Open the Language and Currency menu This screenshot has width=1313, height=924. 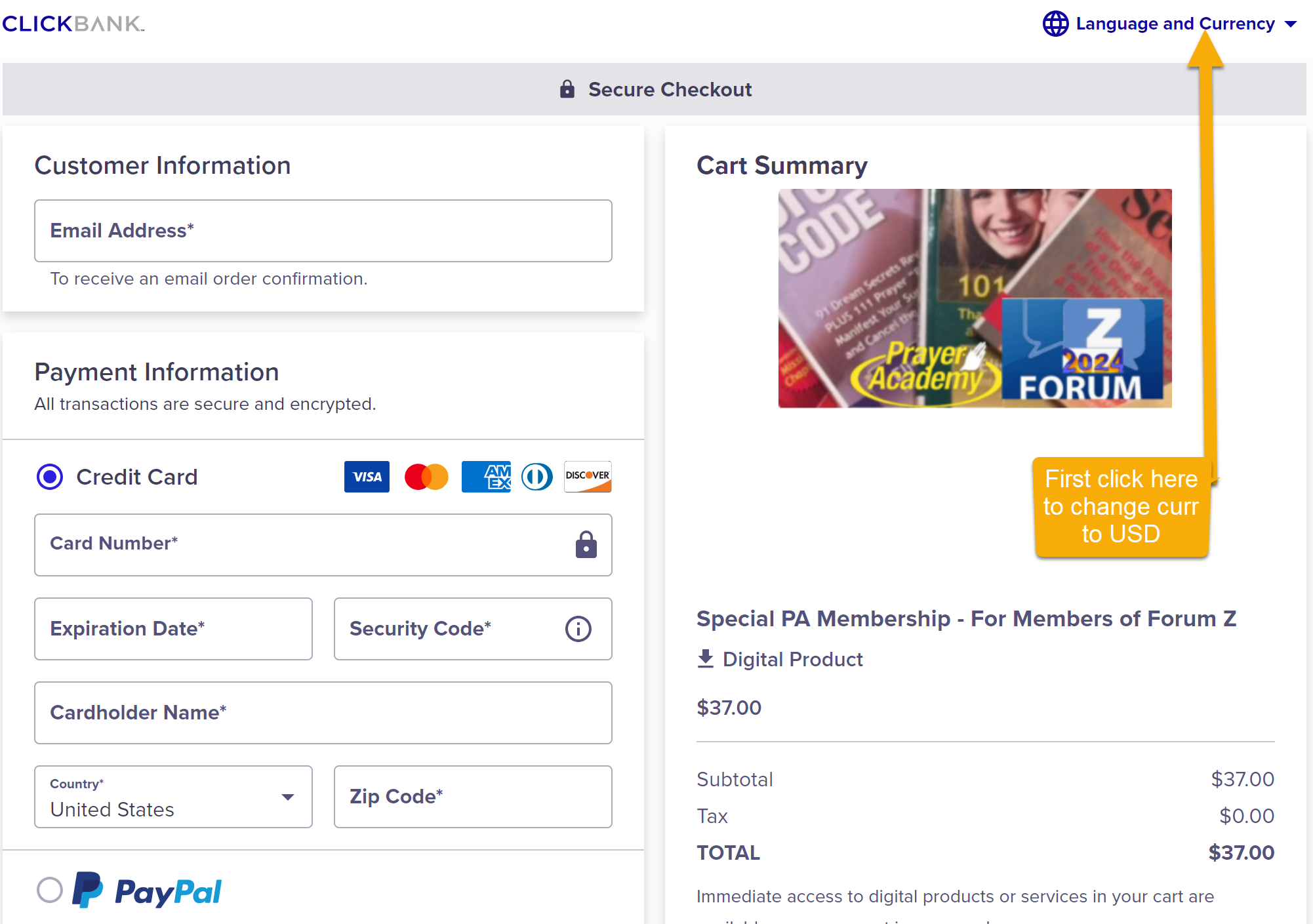point(1174,24)
